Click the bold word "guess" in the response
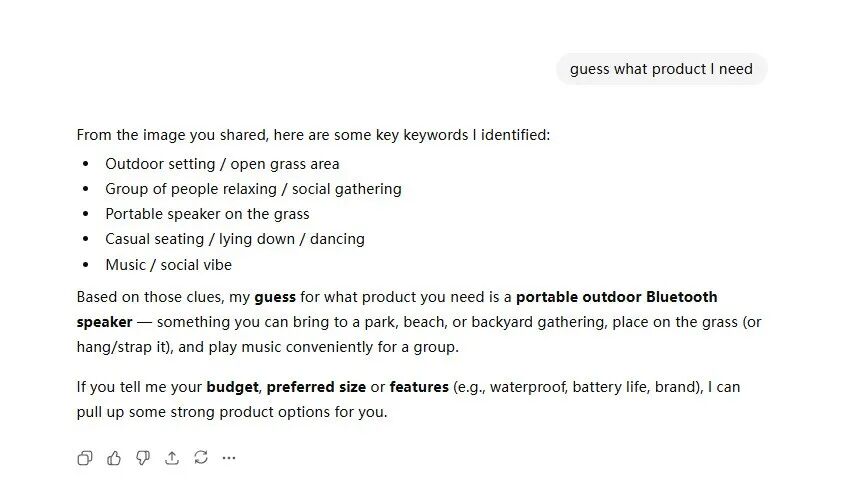The width and height of the screenshot is (858, 486). click(274, 297)
